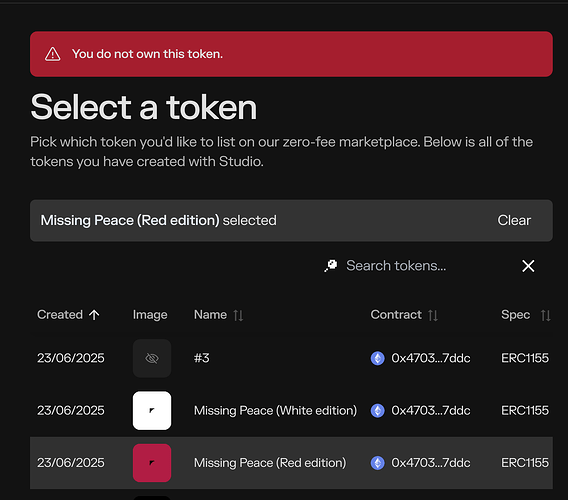The height and width of the screenshot is (500, 568).
Task: Click hidden-image eye icon for token #3
Action: click(x=152, y=358)
